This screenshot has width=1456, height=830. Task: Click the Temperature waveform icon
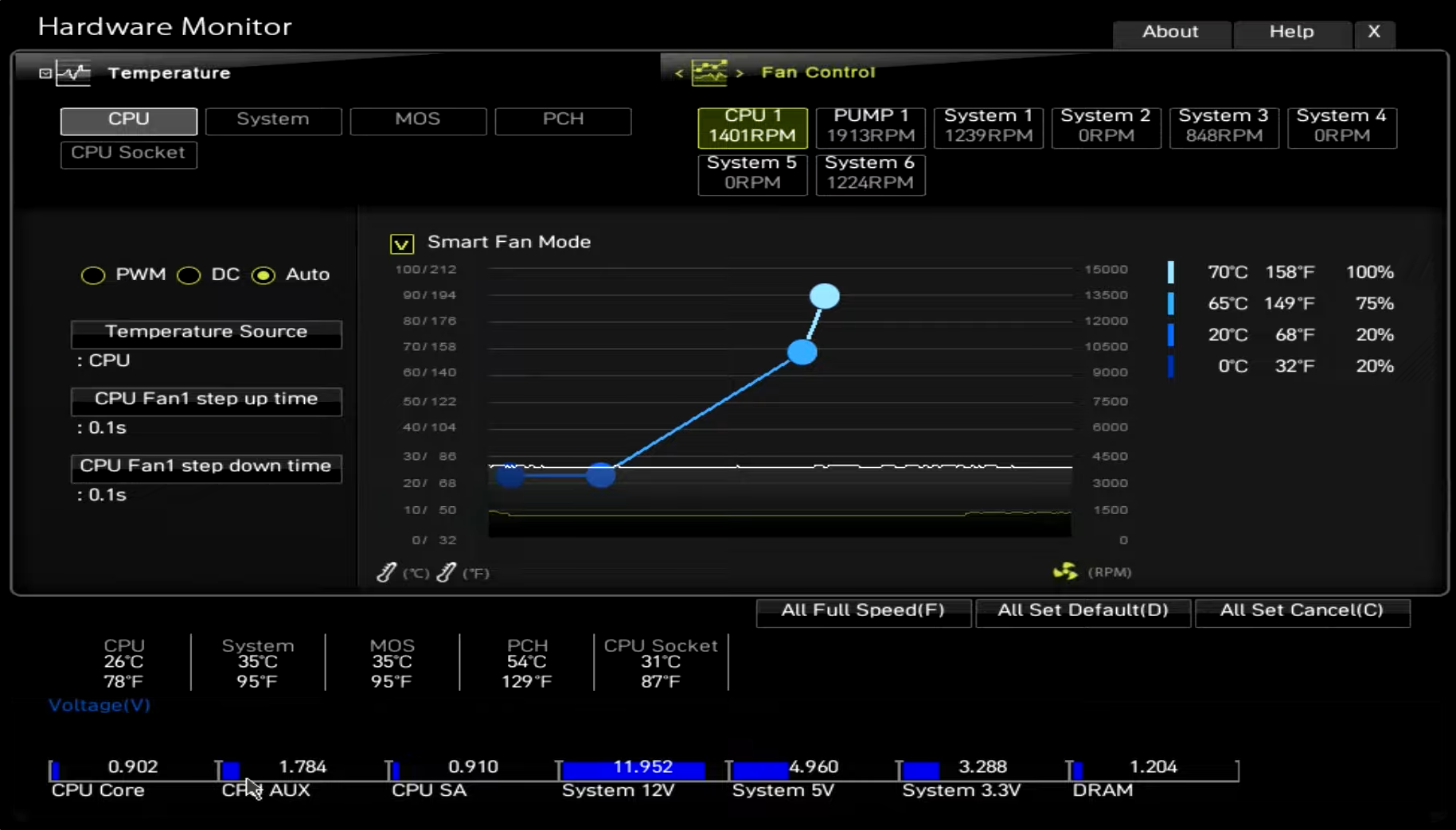click(x=73, y=73)
